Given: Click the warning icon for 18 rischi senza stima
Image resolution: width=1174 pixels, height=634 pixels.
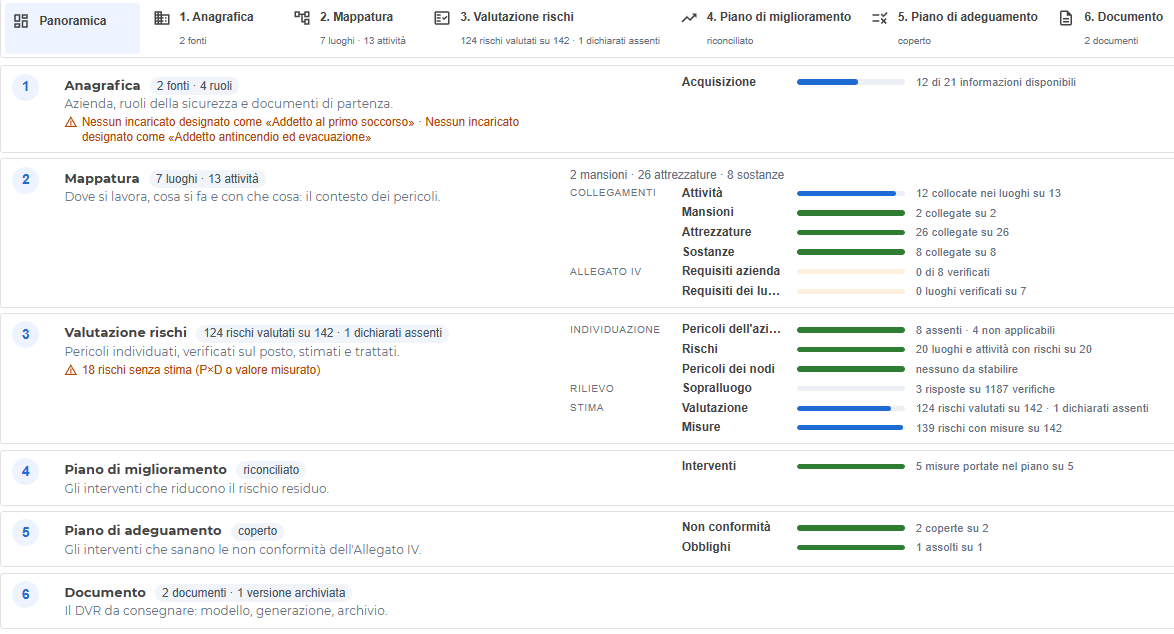Looking at the screenshot, I should pos(71,370).
